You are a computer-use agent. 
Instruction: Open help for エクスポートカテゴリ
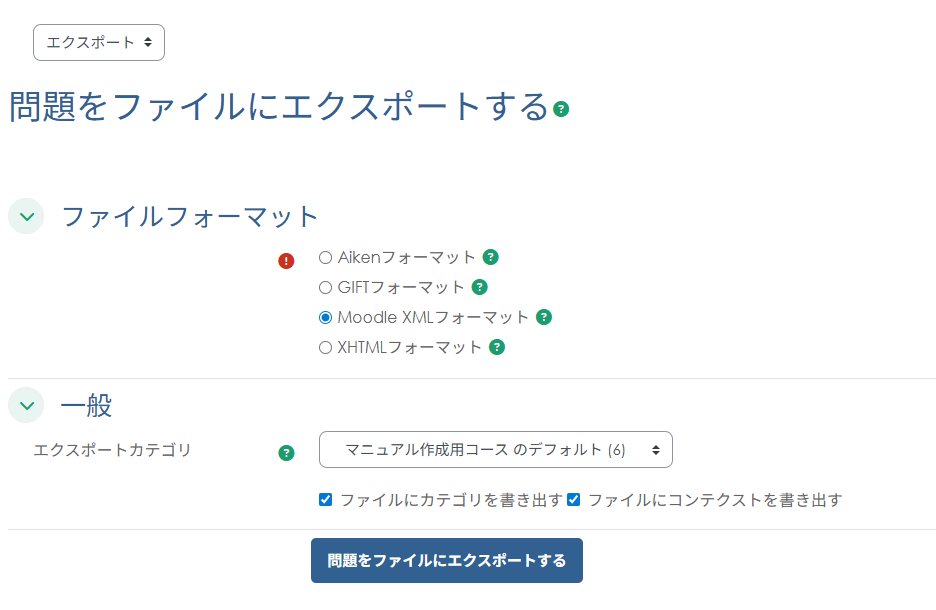click(x=287, y=451)
